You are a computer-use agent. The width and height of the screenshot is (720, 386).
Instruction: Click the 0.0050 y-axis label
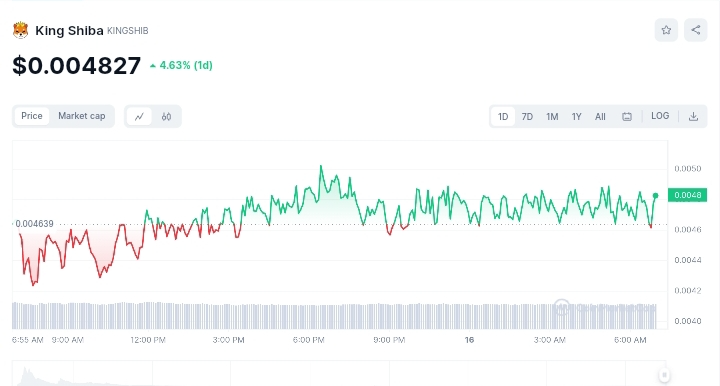[x=688, y=169]
